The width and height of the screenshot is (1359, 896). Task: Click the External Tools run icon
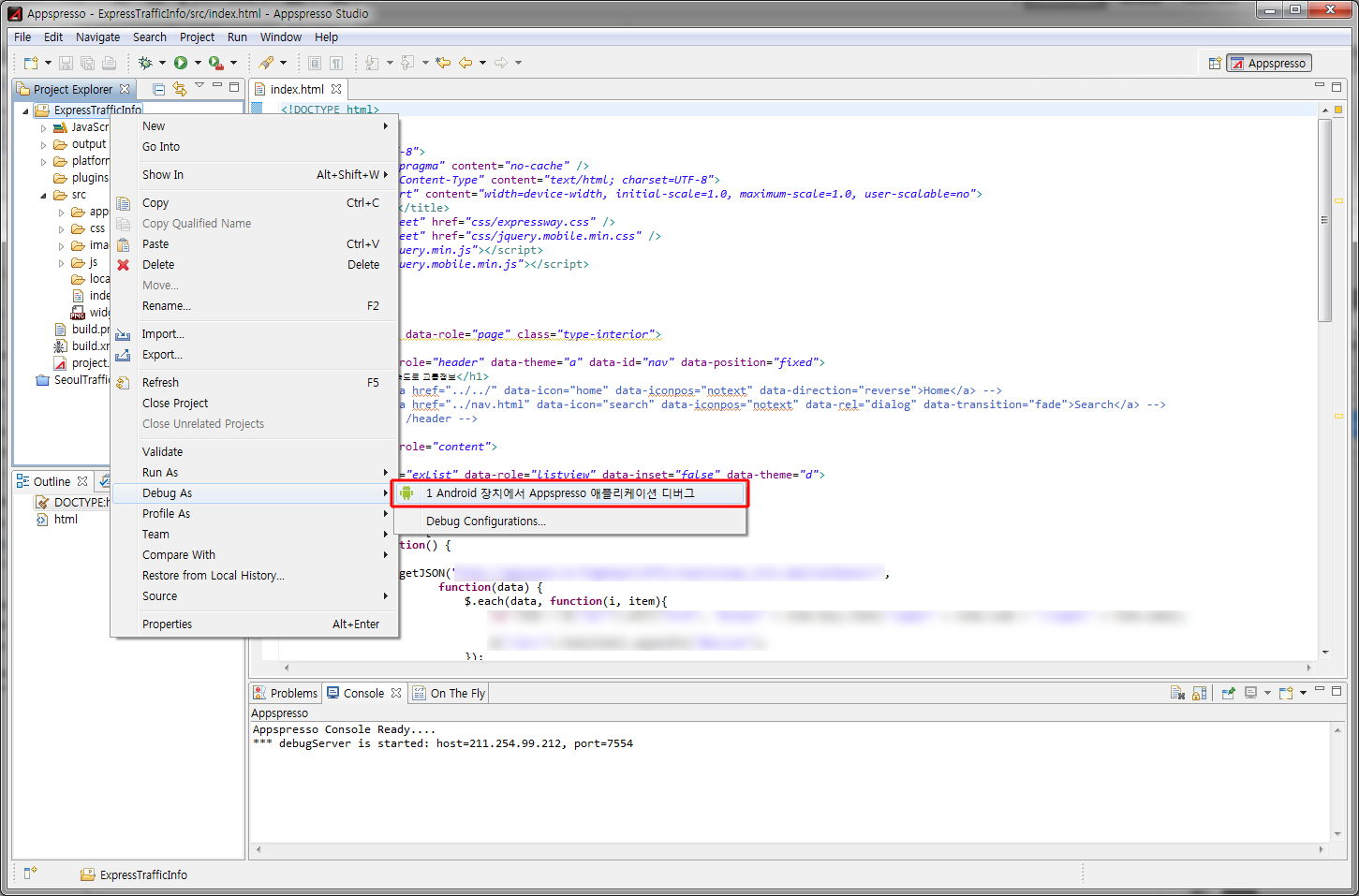tap(215, 63)
